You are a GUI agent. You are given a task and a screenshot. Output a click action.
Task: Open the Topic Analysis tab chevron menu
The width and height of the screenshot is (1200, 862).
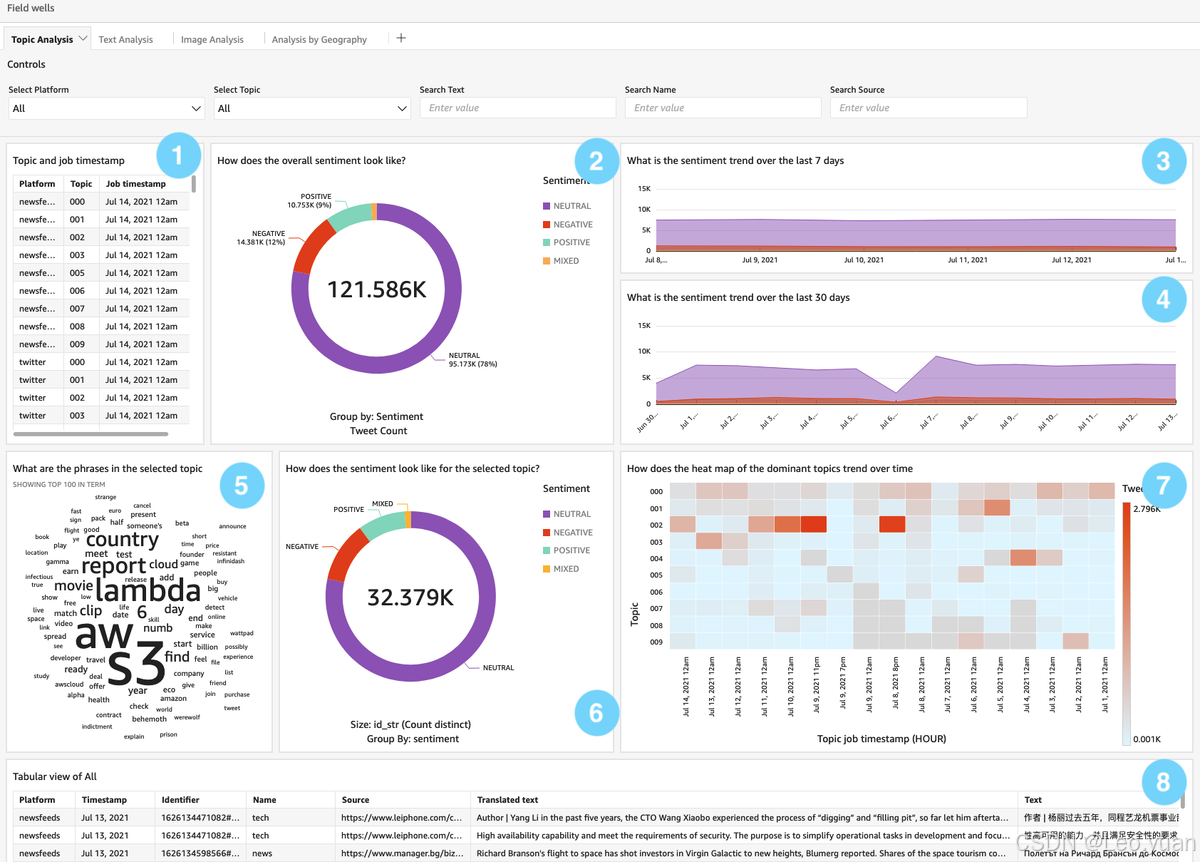point(83,38)
